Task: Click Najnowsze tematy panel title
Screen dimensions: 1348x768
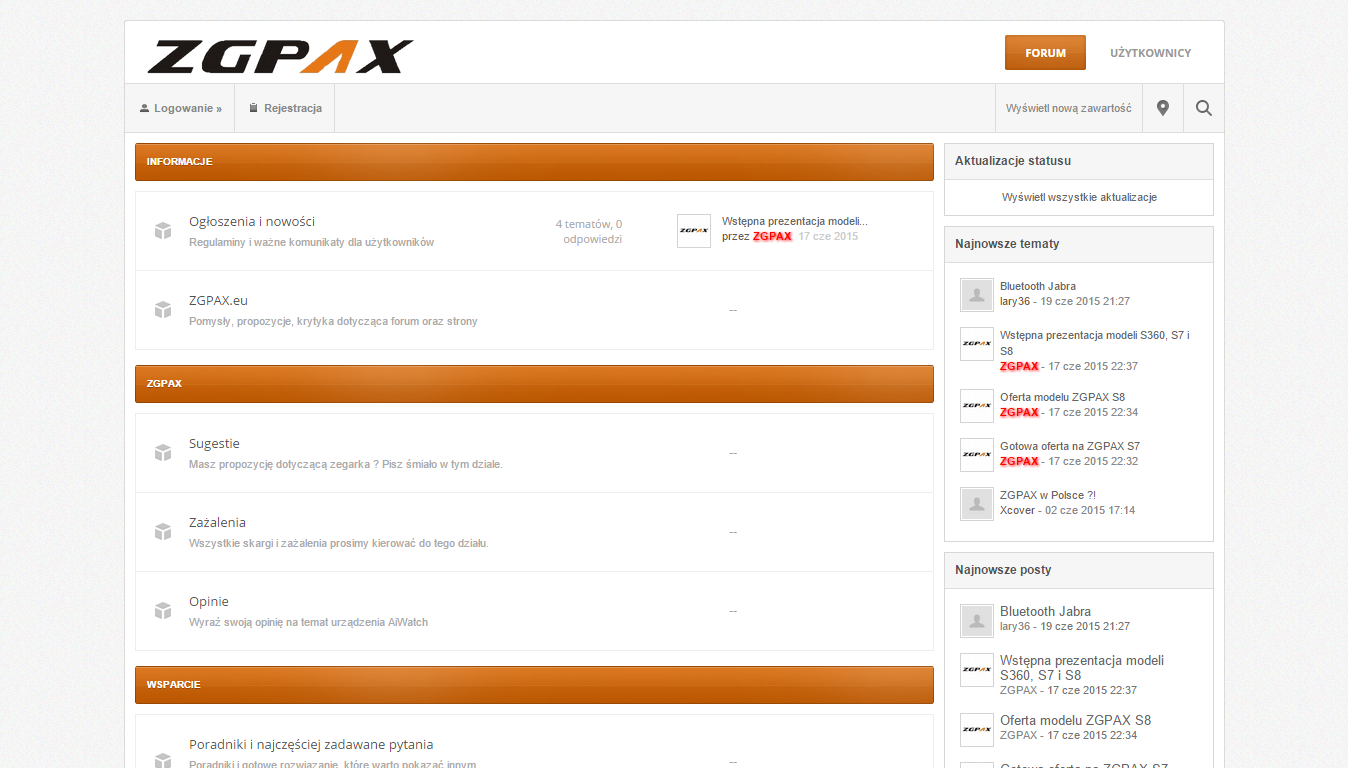Action: [1007, 244]
